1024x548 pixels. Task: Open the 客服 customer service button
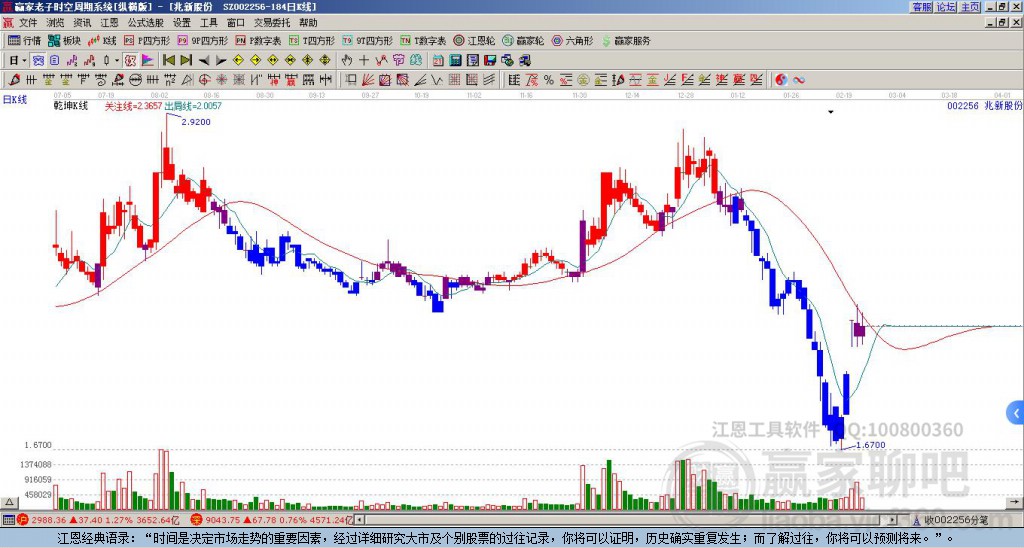922,7
